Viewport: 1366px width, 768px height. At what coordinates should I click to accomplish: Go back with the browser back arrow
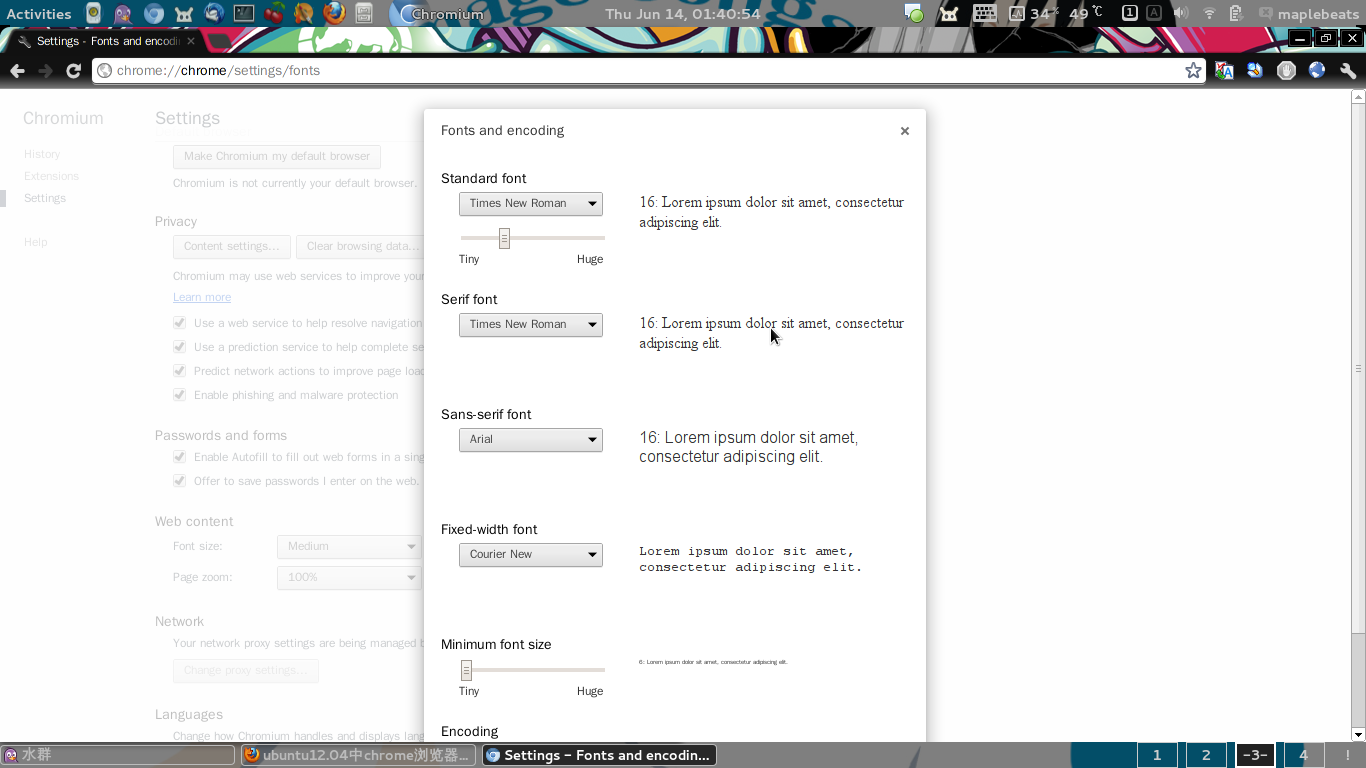pos(17,71)
